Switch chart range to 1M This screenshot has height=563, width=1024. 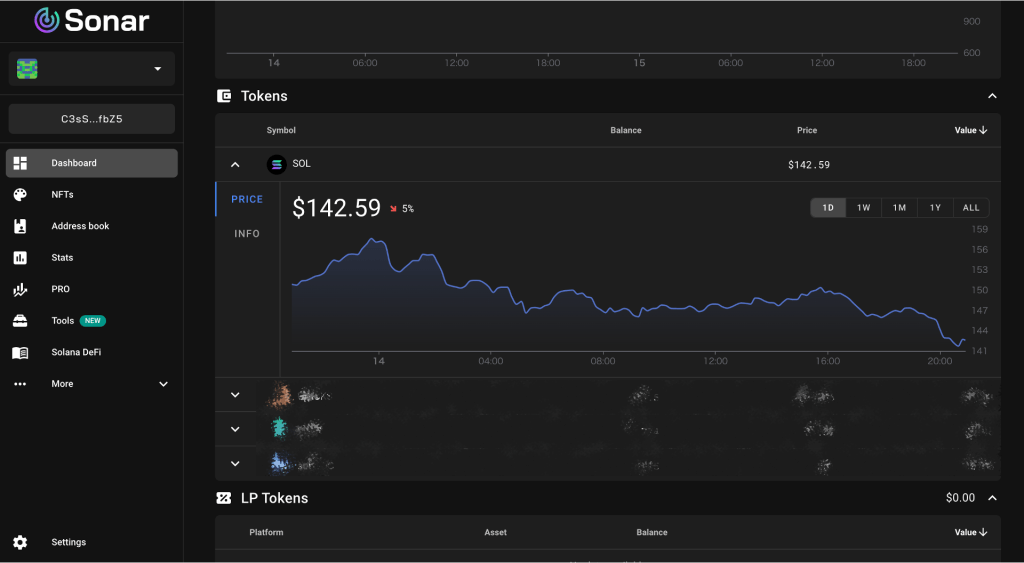coord(899,208)
